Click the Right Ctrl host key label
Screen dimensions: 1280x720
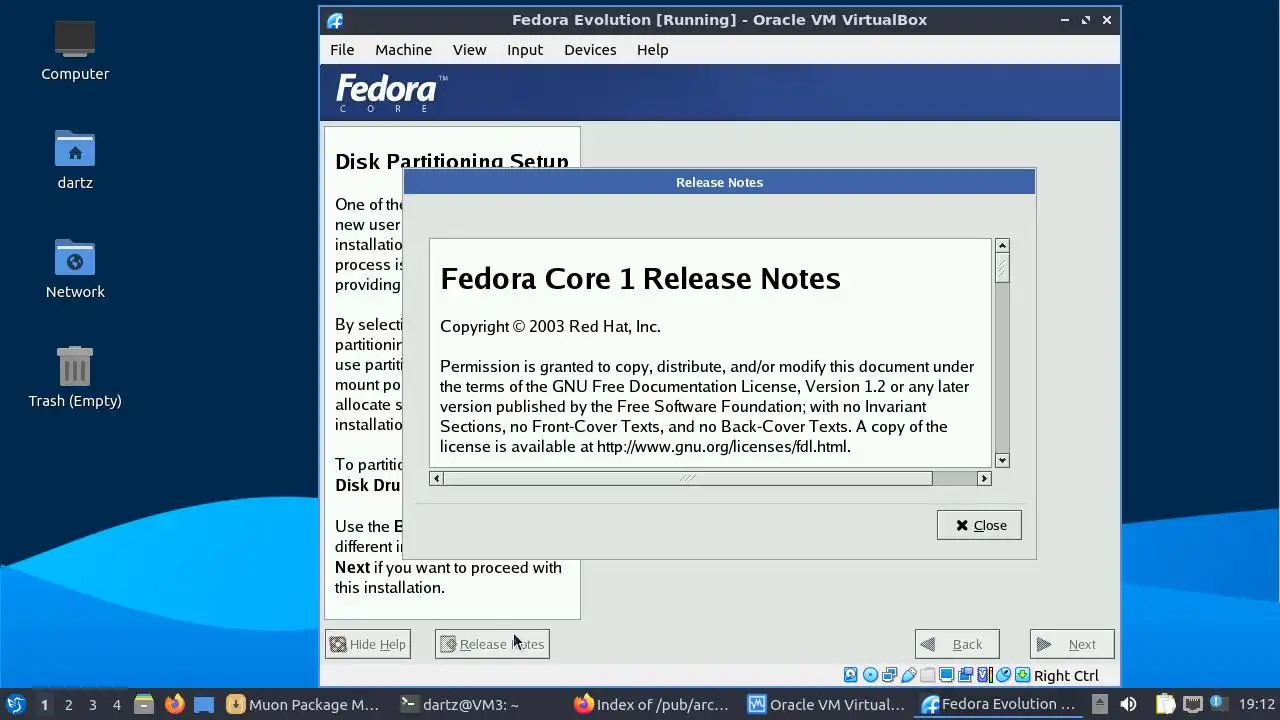pyautogui.click(x=1066, y=676)
